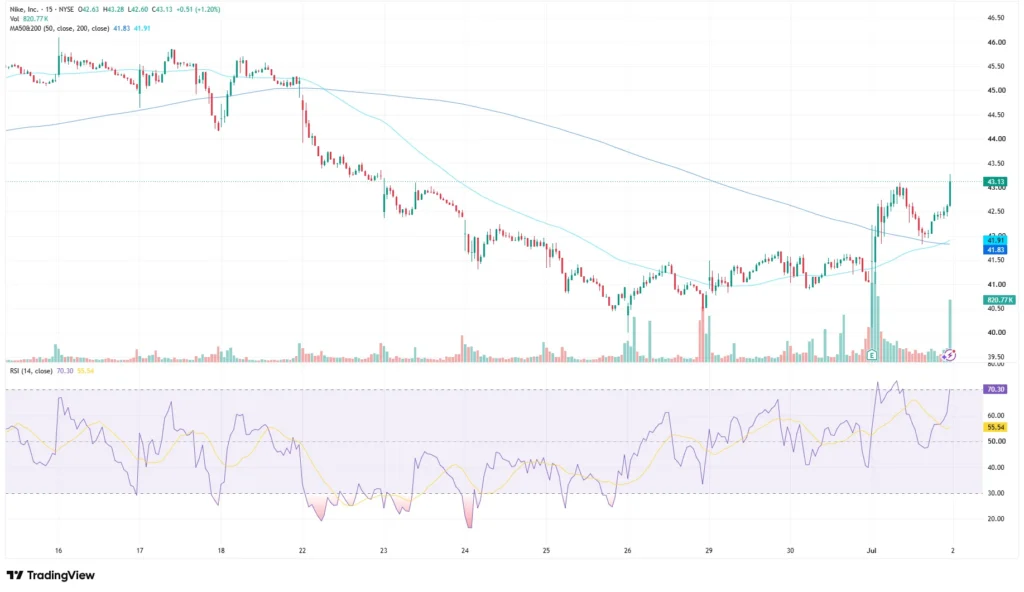
Task: Click the '30.00' RSI scale label
Action: (x=996, y=493)
